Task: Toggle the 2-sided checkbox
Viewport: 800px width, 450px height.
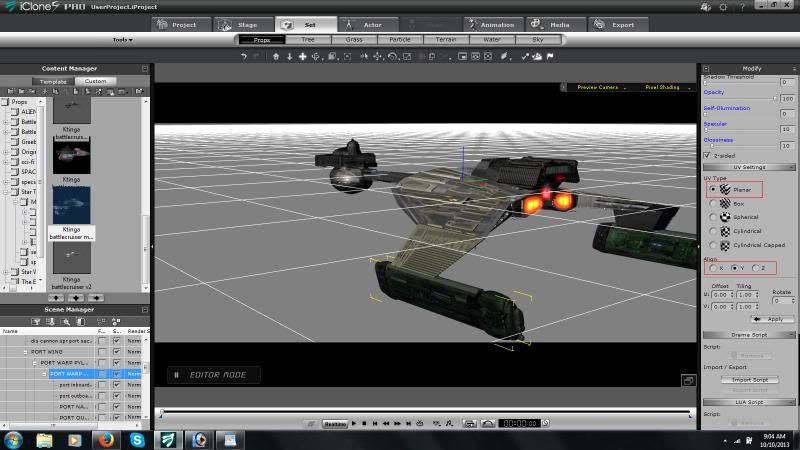Action: point(707,155)
